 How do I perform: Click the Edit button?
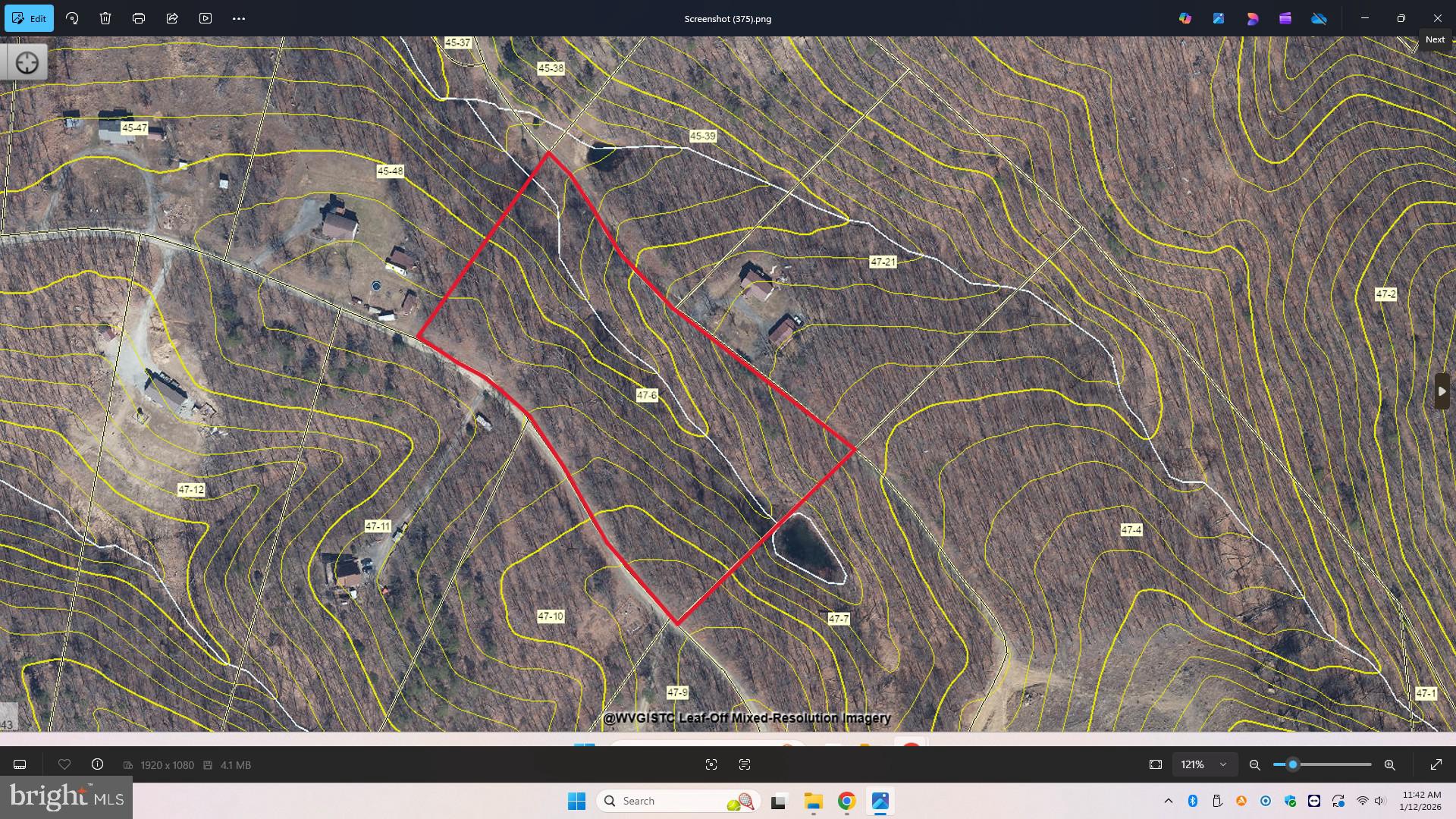tap(29, 18)
